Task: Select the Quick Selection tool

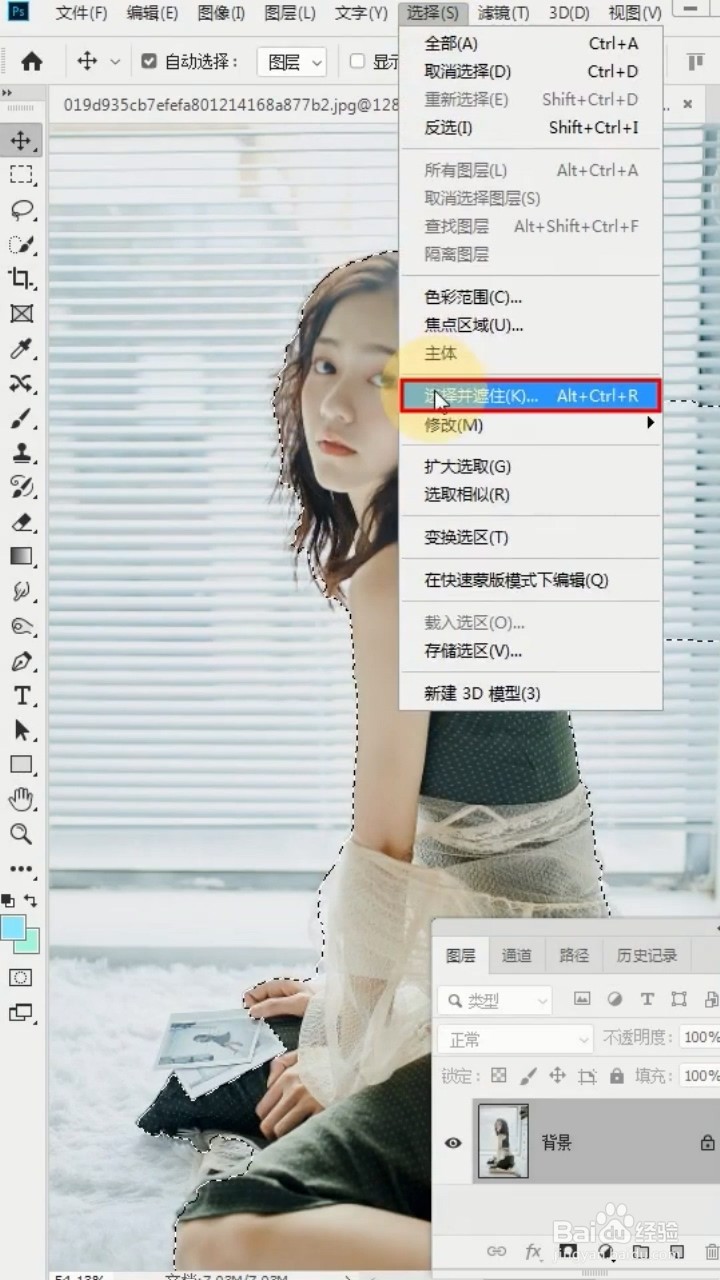Action: [21, 244]
